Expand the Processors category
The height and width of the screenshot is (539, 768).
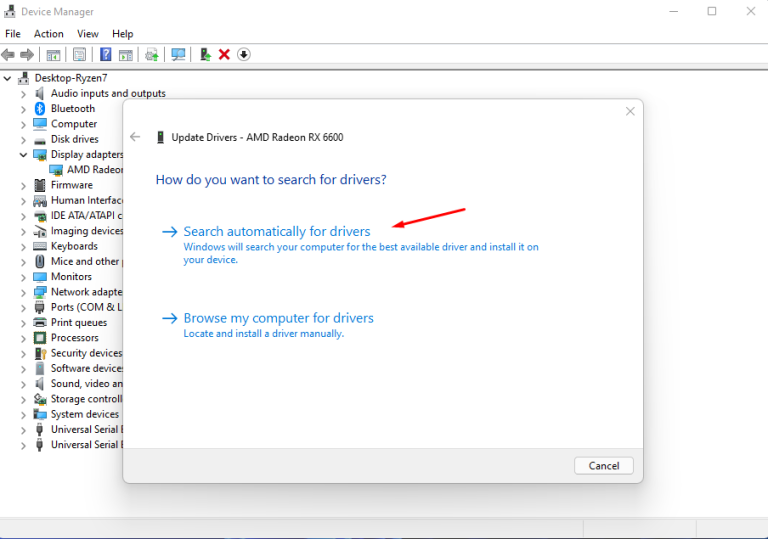pos(23,338)
